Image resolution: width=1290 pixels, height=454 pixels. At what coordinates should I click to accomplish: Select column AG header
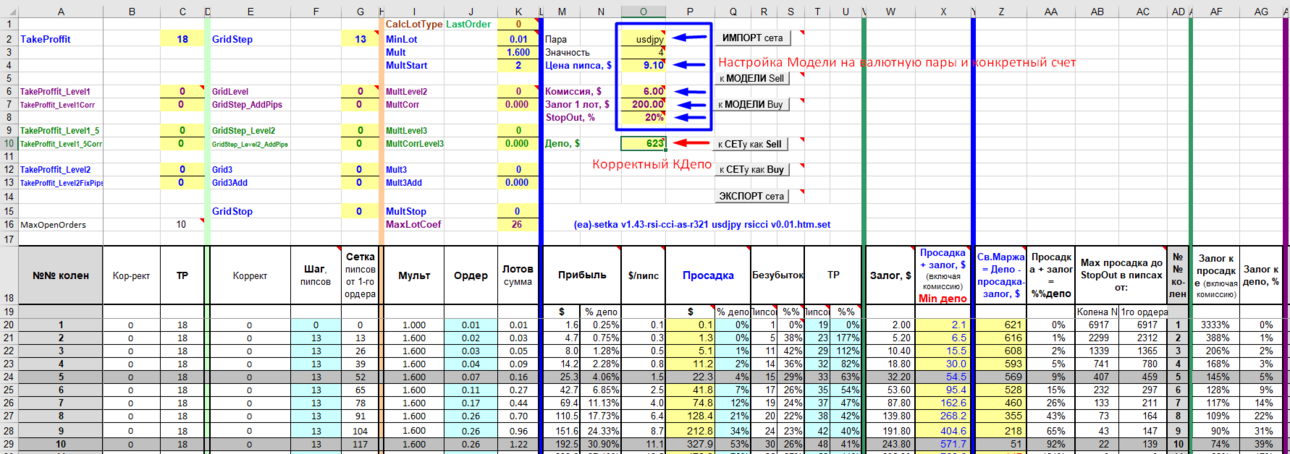tap(1261, 11)
